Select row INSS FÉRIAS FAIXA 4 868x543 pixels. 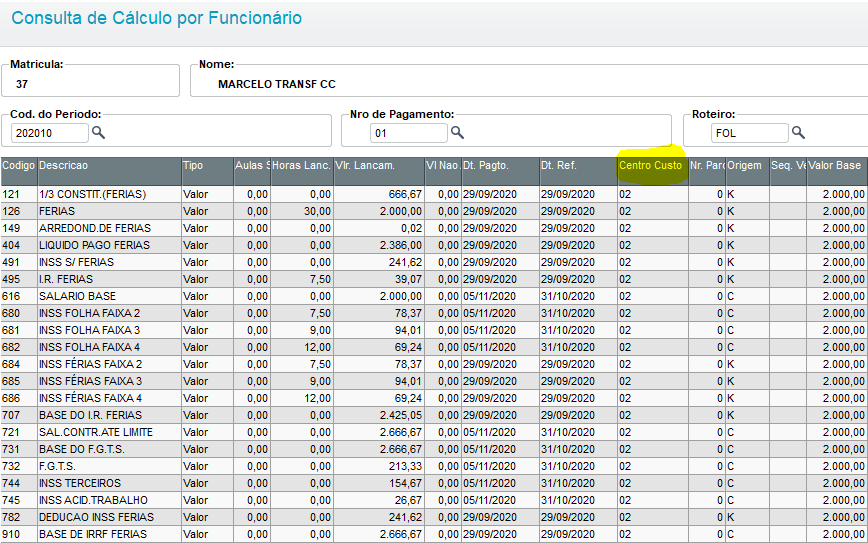pos(434,398)
